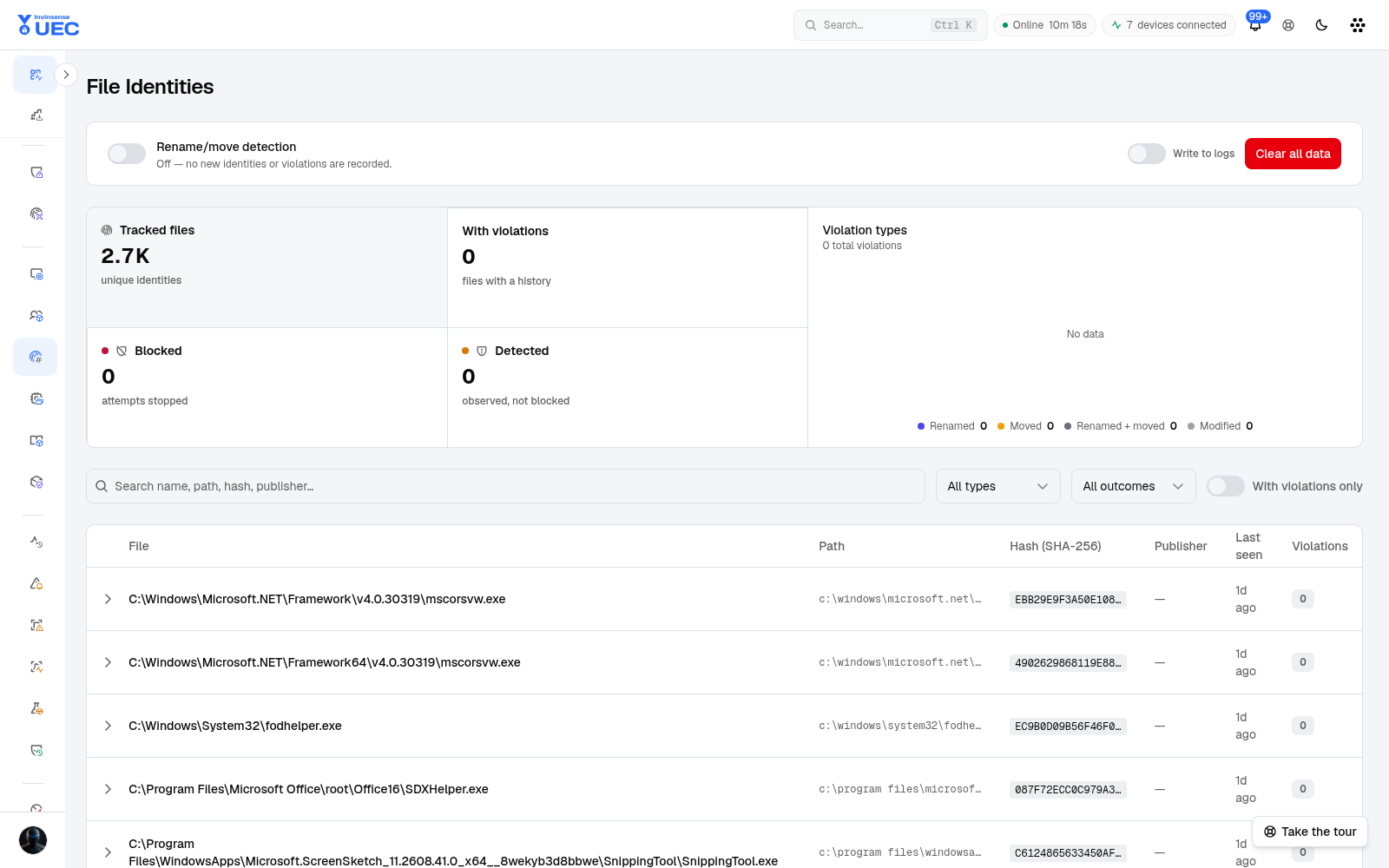Viewport: 1389px width, 868px height.
Task: Click the Online status pill
Action: point(1044,25)
